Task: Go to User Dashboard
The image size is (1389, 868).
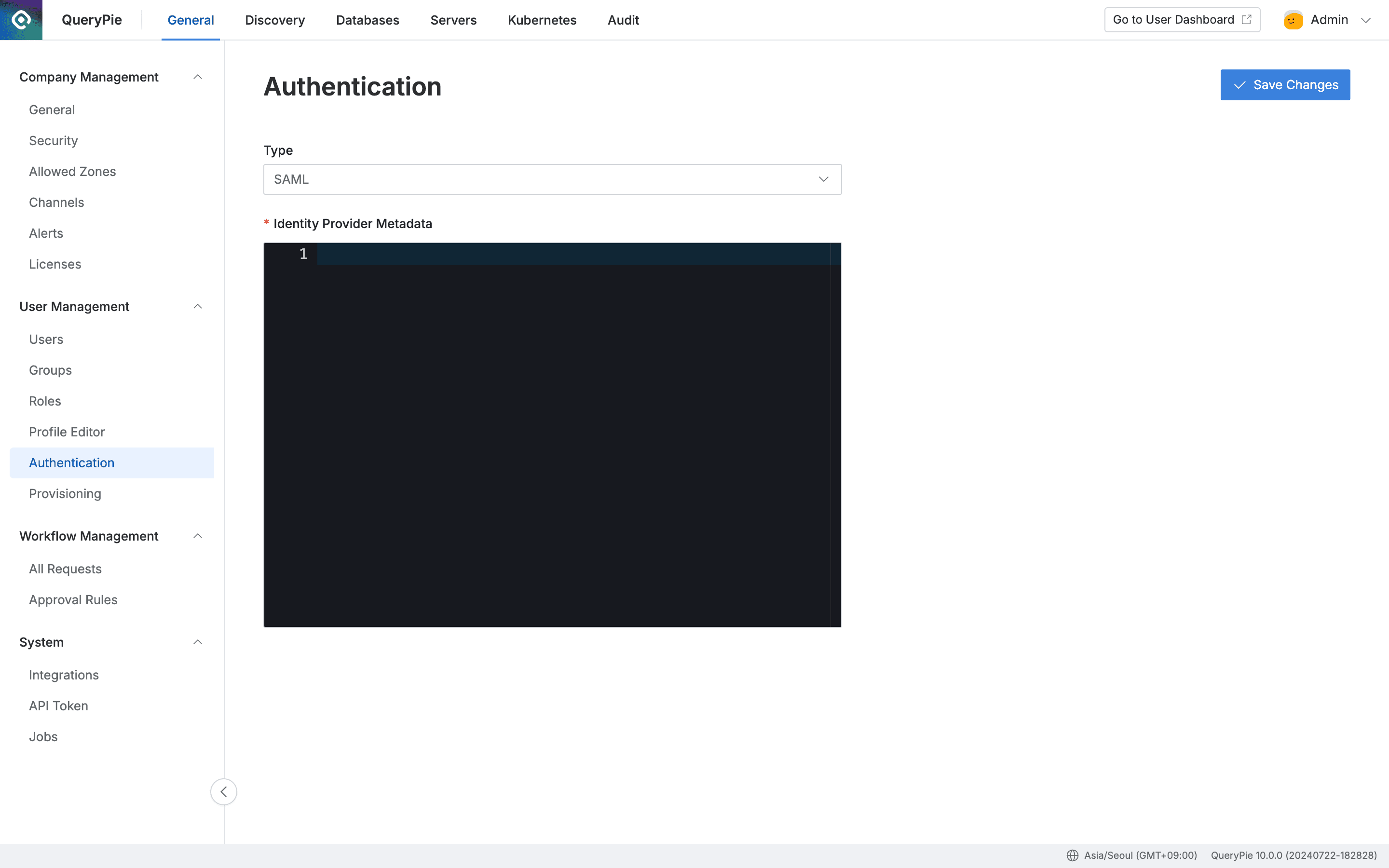Action: point(1173,19)
